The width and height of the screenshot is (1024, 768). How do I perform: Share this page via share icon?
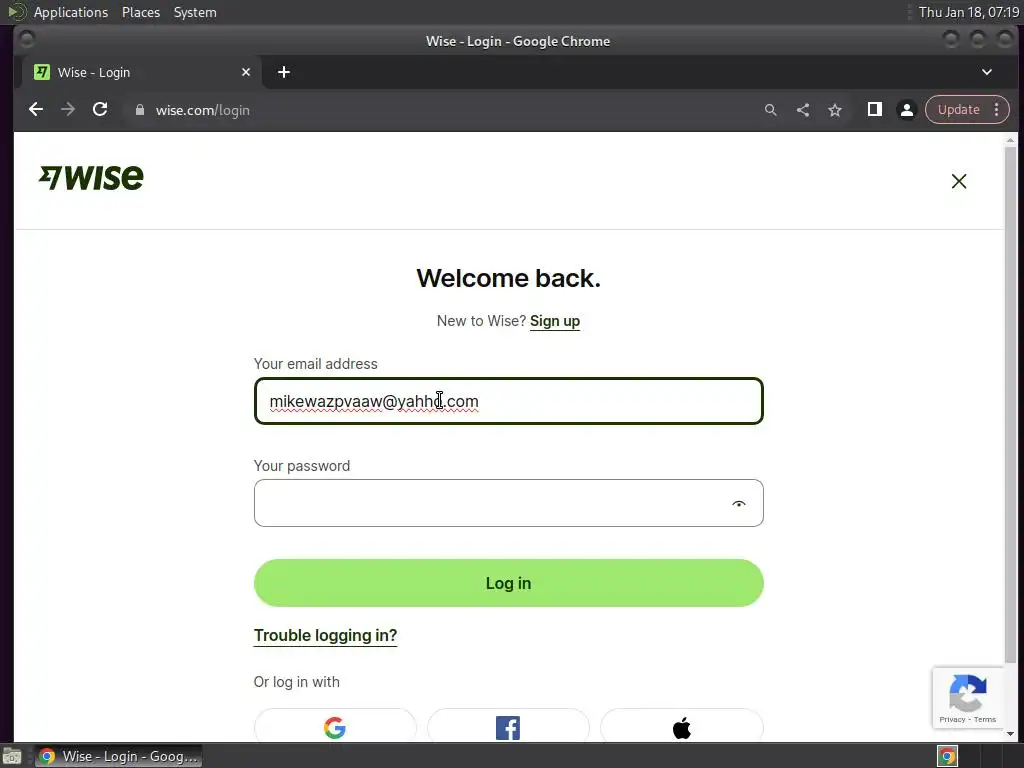[803, 110]
